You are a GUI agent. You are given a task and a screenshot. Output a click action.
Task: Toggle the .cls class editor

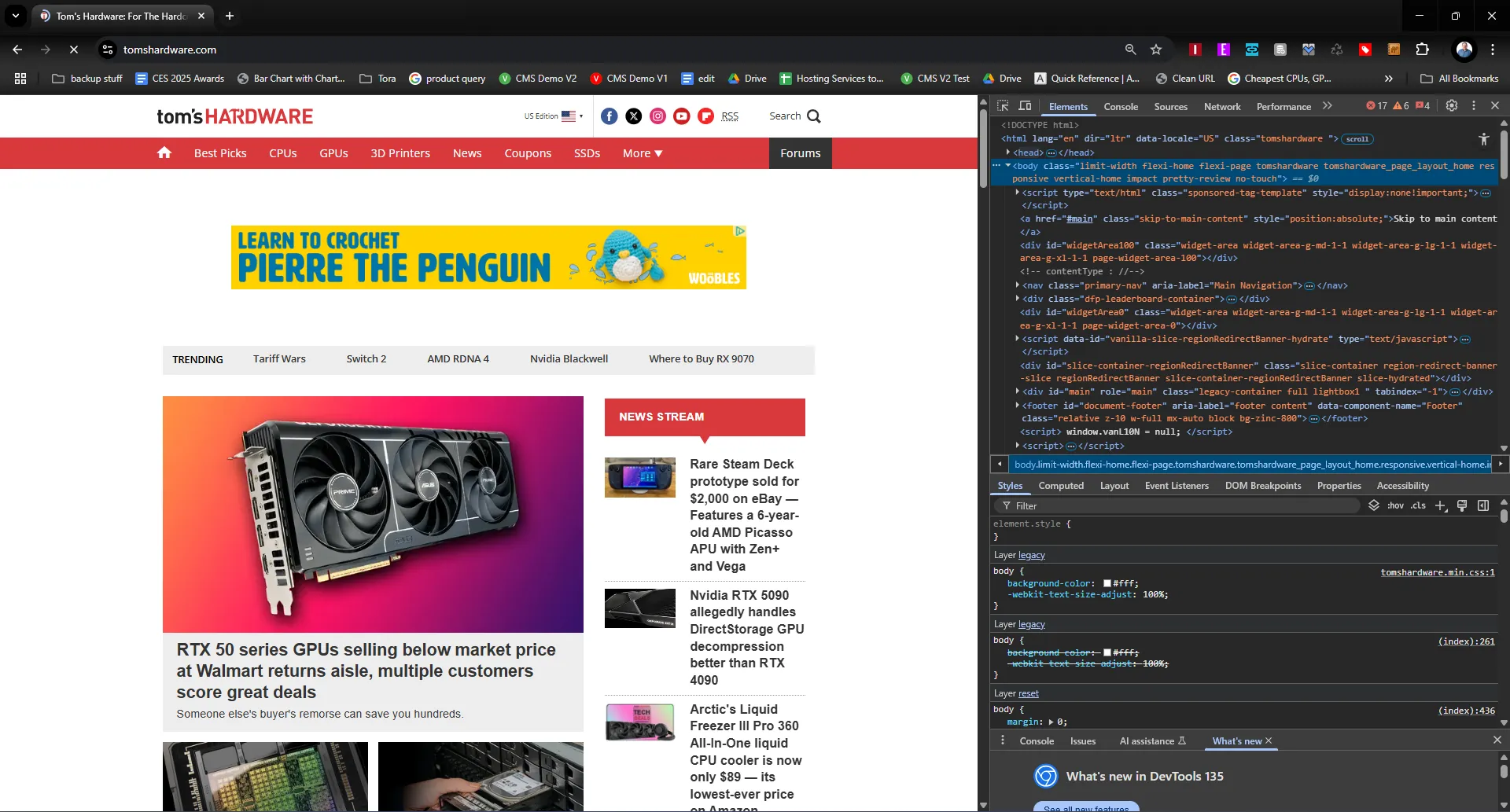click(x=1418, y=505)
